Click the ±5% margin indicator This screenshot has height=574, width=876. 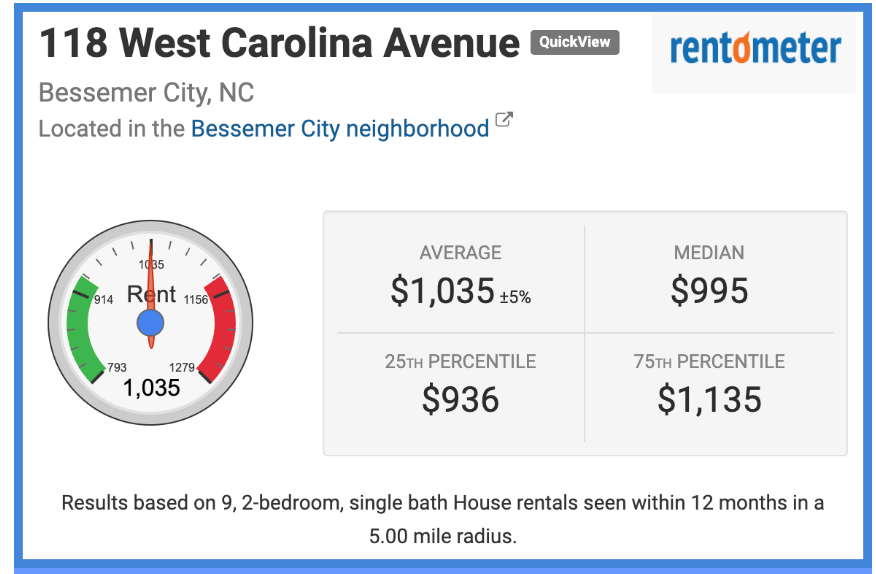click(x=515, y=297)
